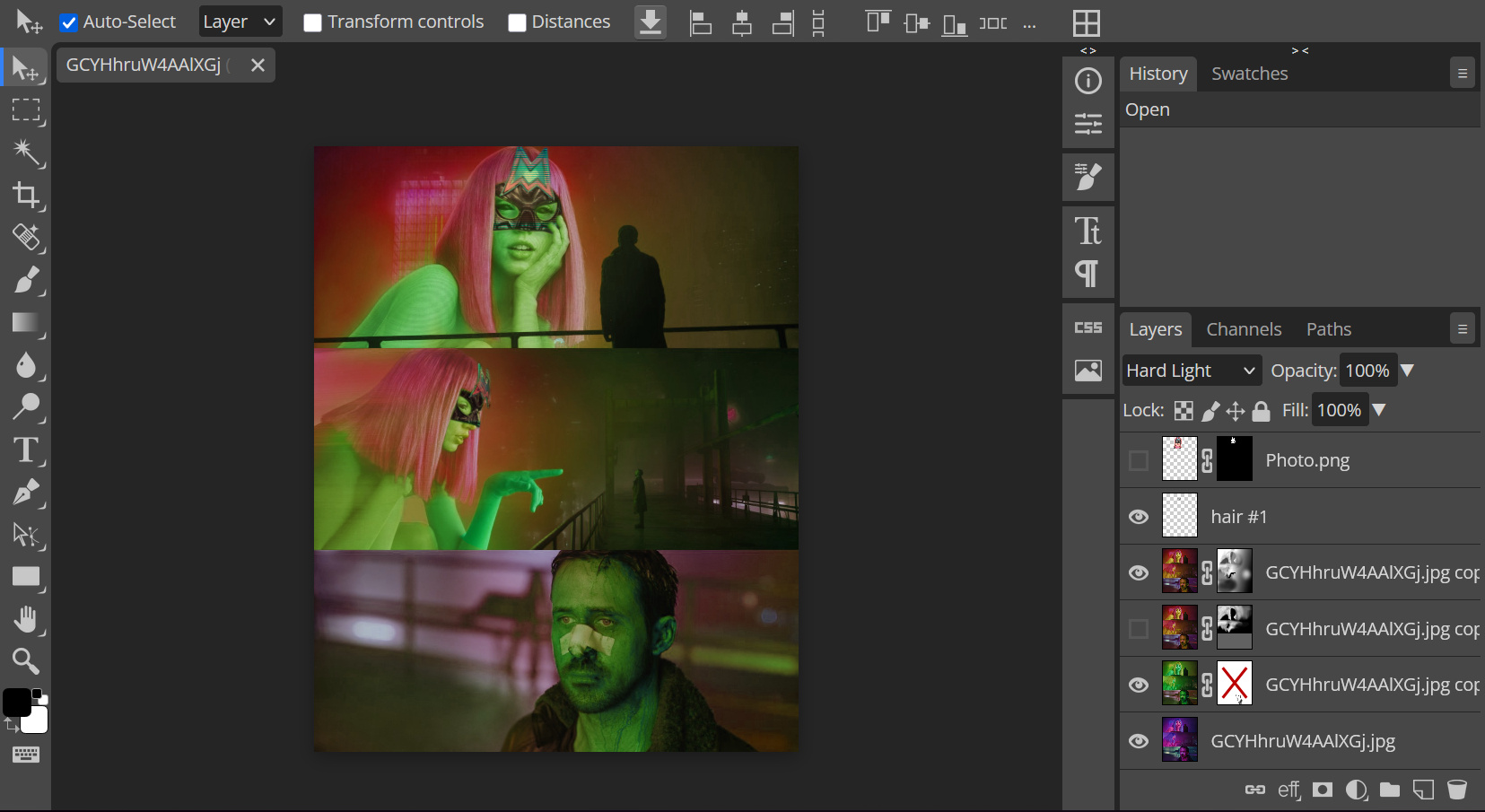1485x812 pixels.
Task: Delete layer using trash icon
Action: (1457, 790)
